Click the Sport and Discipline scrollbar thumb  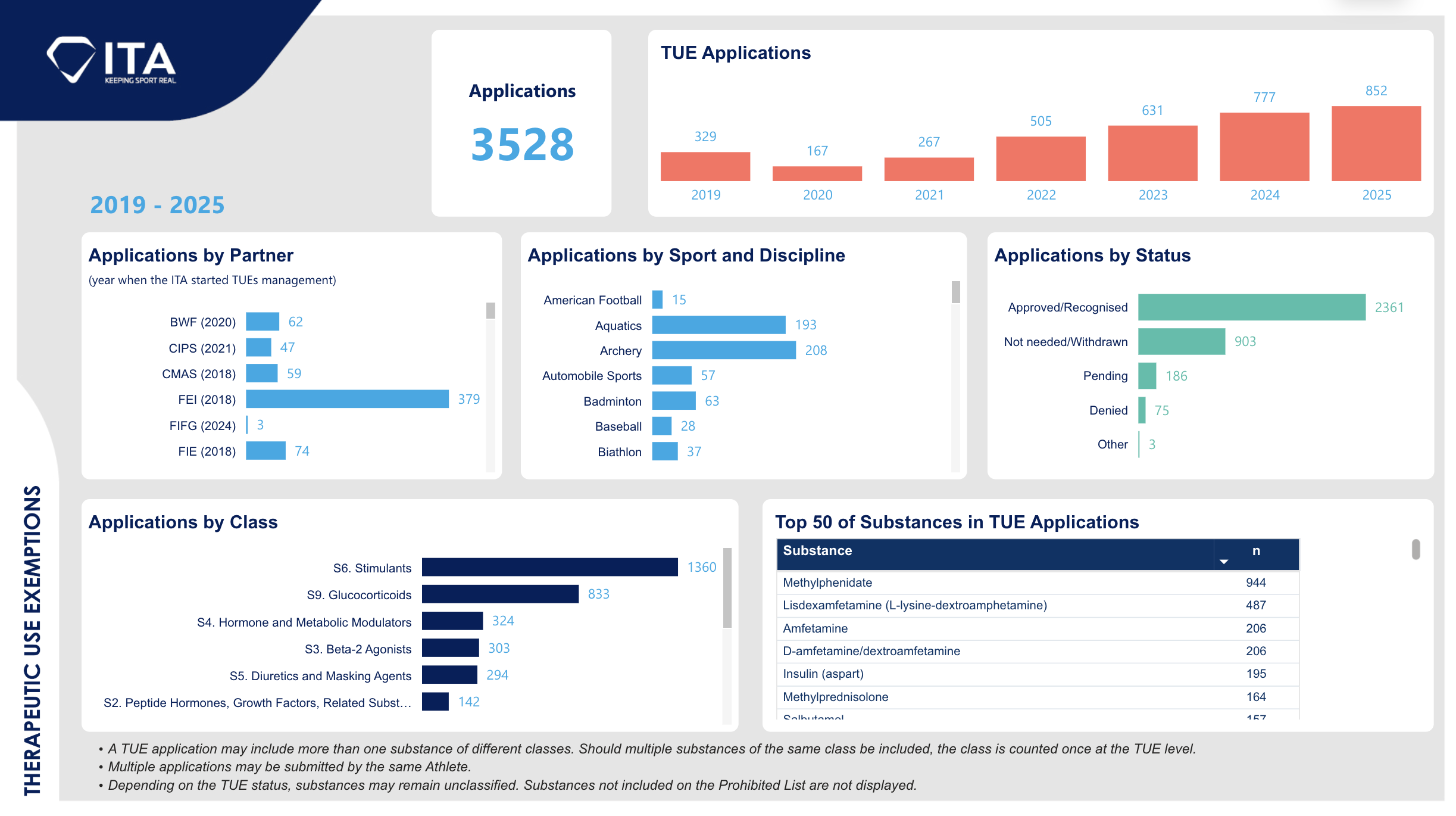click(x=955, y=292)
